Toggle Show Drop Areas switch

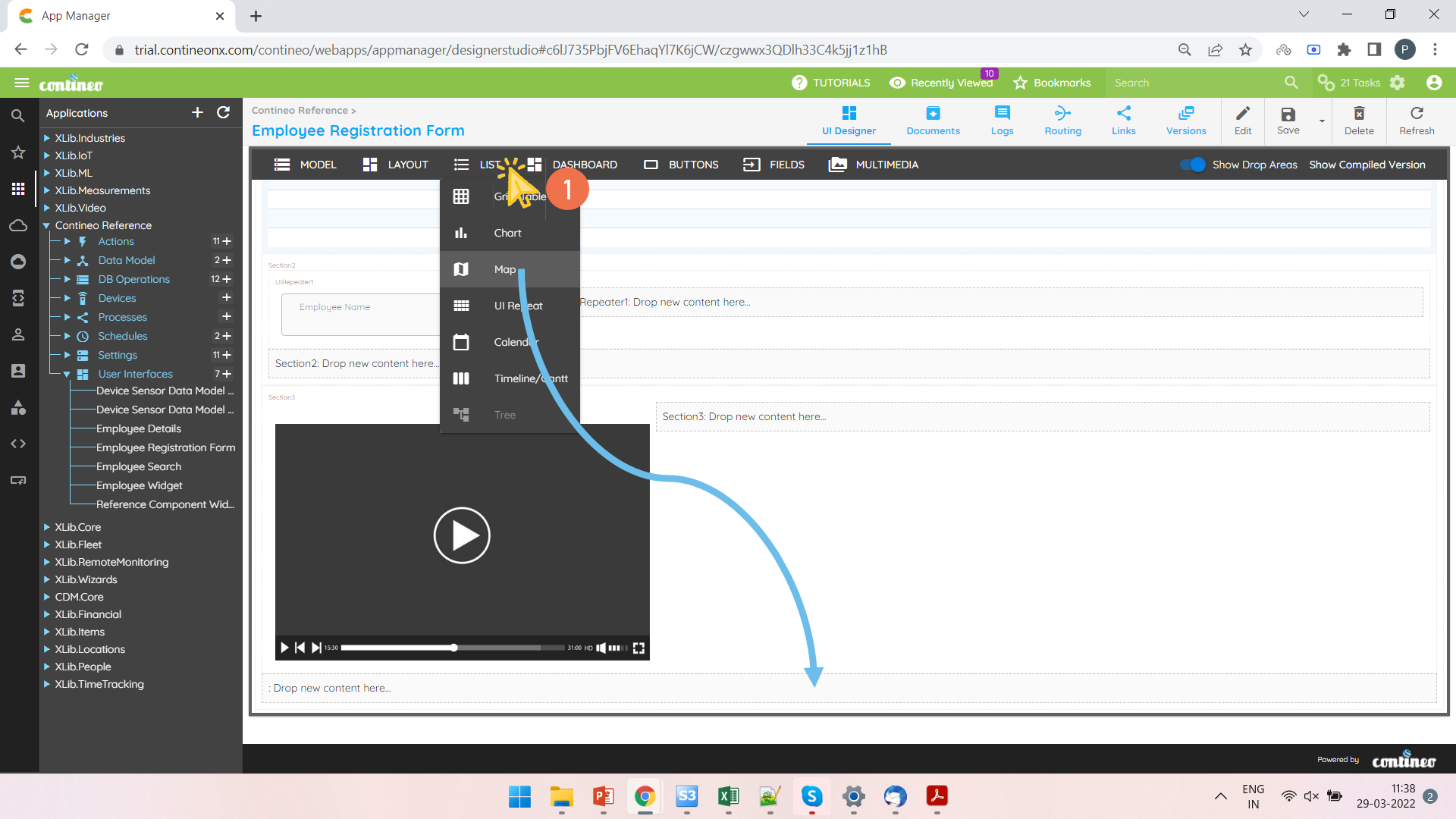click(1193, 165)
